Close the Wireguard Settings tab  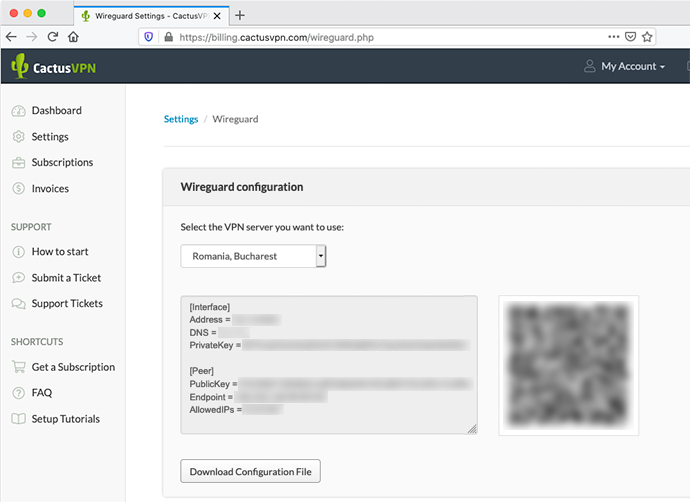click(217, 16)
